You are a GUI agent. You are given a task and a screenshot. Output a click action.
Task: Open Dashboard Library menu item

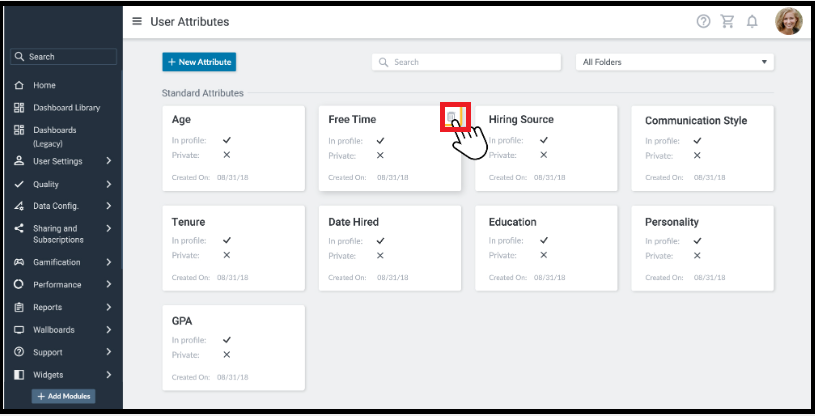(67, 108)
